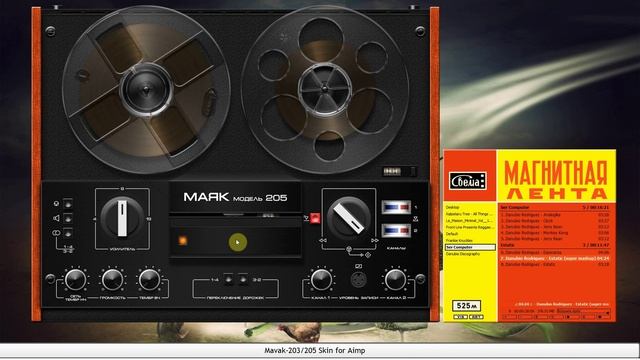The height and width of the screenshot is (360, 640).
Task: Select track 8 at the end of the list
Action: pos(555,264)
